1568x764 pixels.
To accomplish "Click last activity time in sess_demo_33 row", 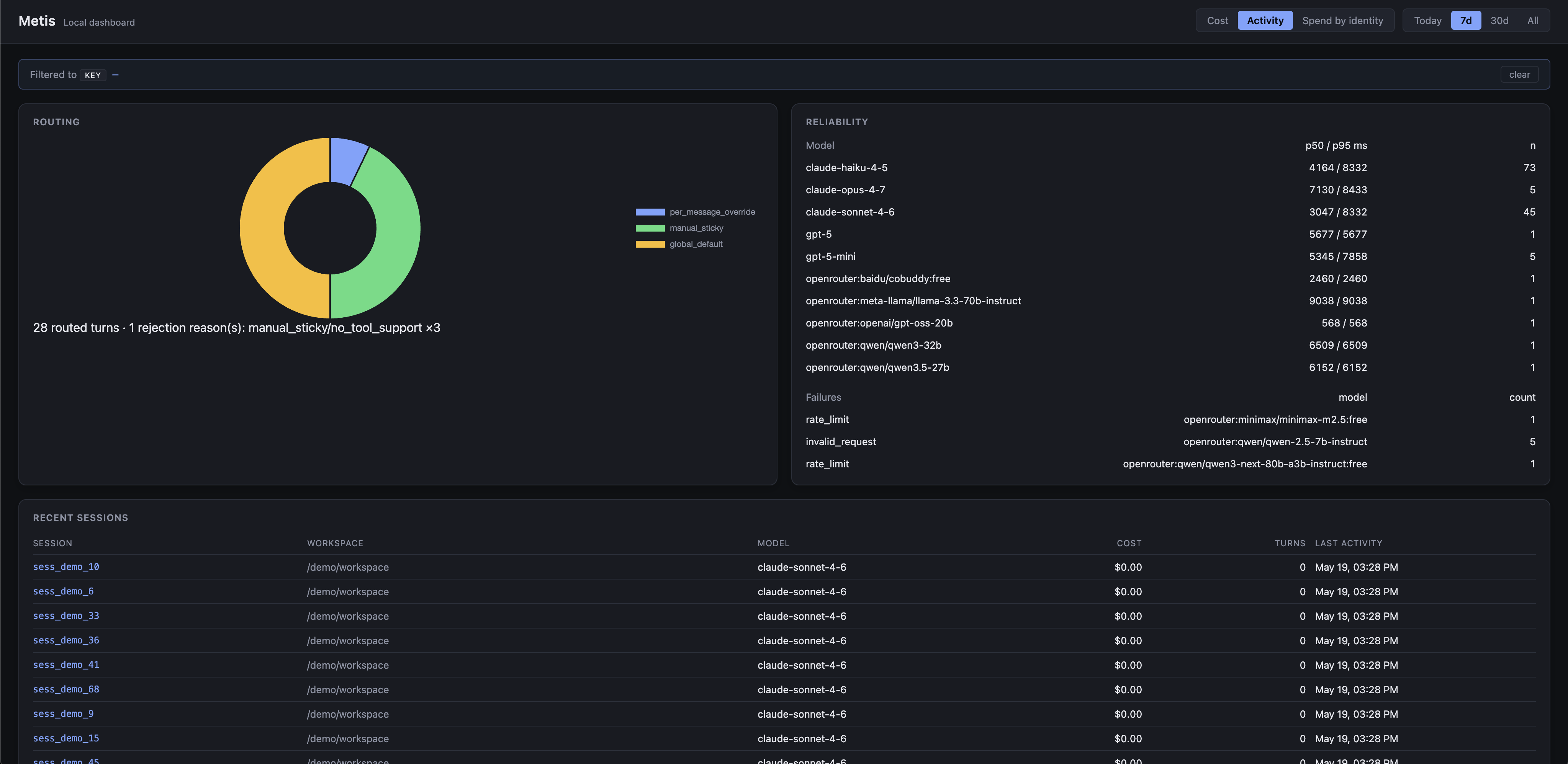I will pos(1356,615).
